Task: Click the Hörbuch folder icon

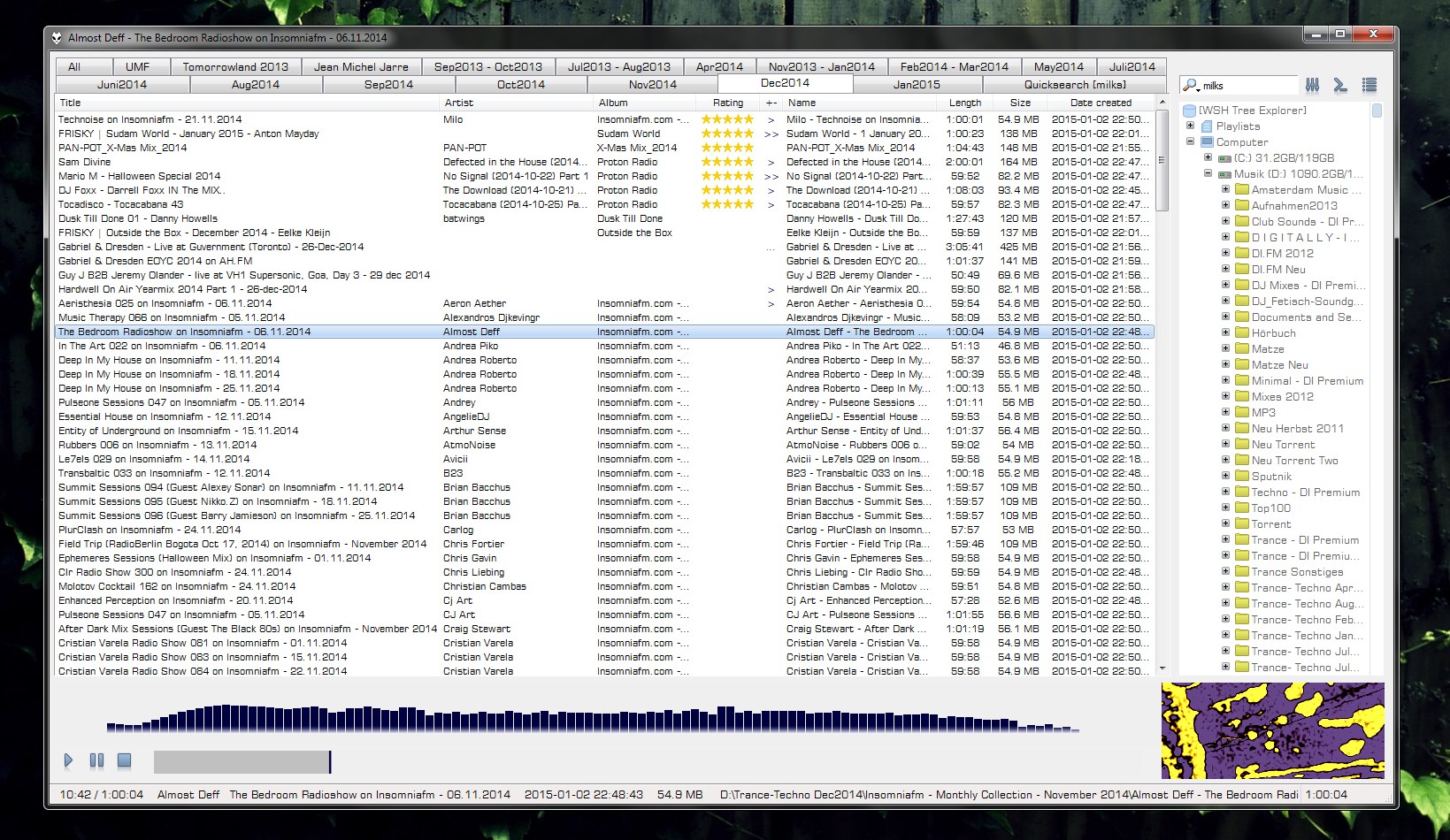Action: 1241,333
